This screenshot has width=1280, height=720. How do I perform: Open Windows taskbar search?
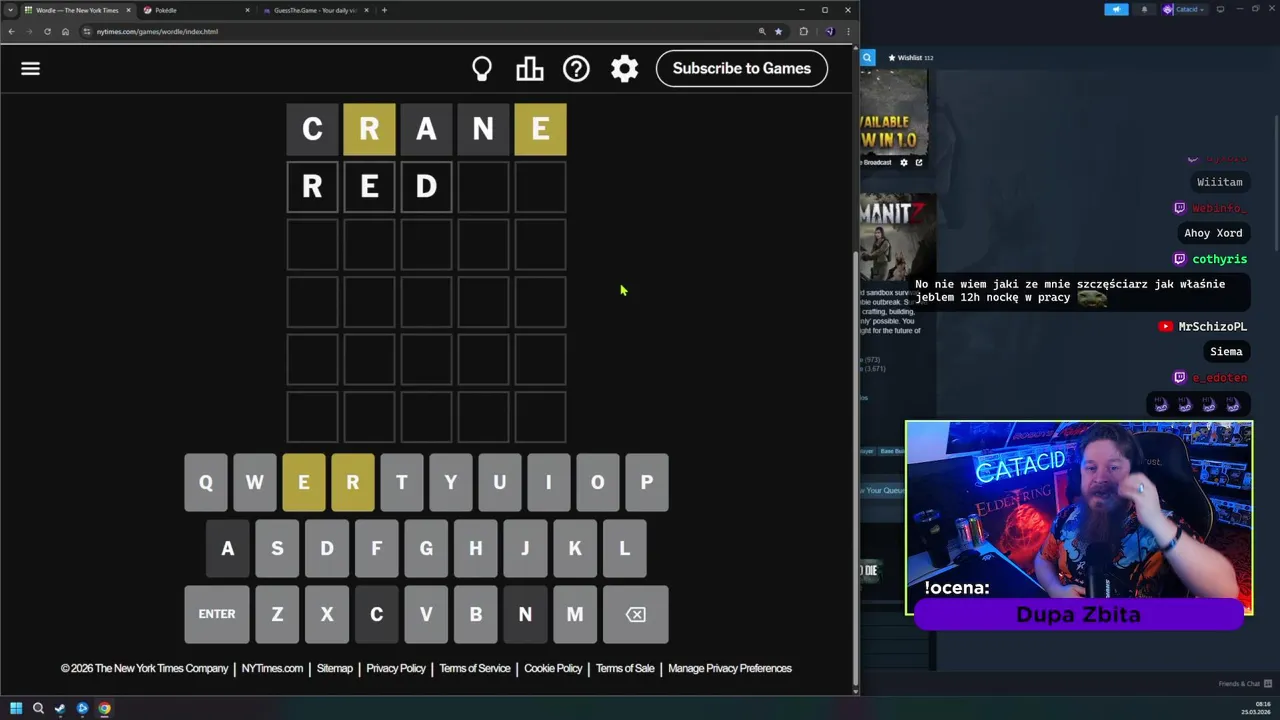(38, 708)
